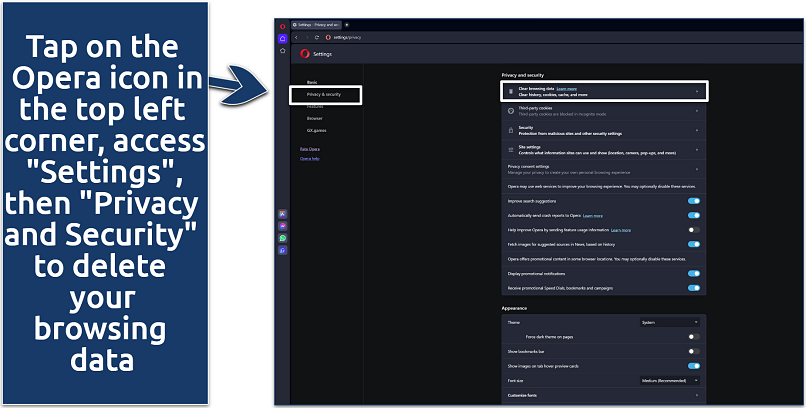
Task: Open the Features settings section
Action: point(315,106)
